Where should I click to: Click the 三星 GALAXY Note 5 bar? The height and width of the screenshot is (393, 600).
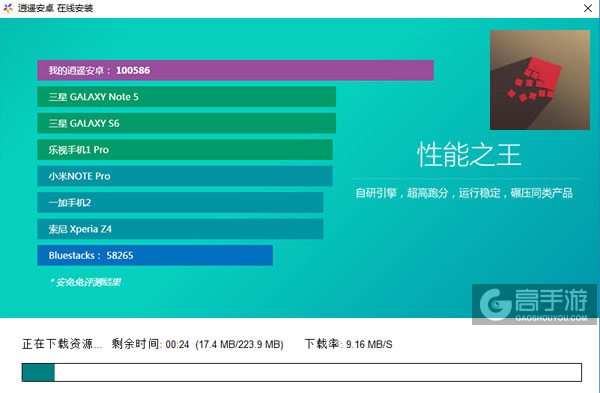(x=186, y=97)
